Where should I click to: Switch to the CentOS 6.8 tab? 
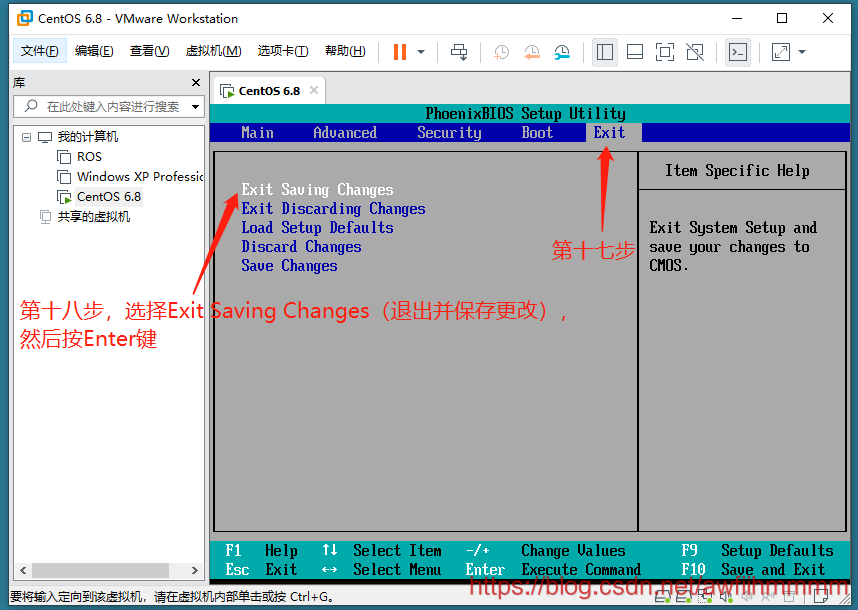click(x=269, y=91)
